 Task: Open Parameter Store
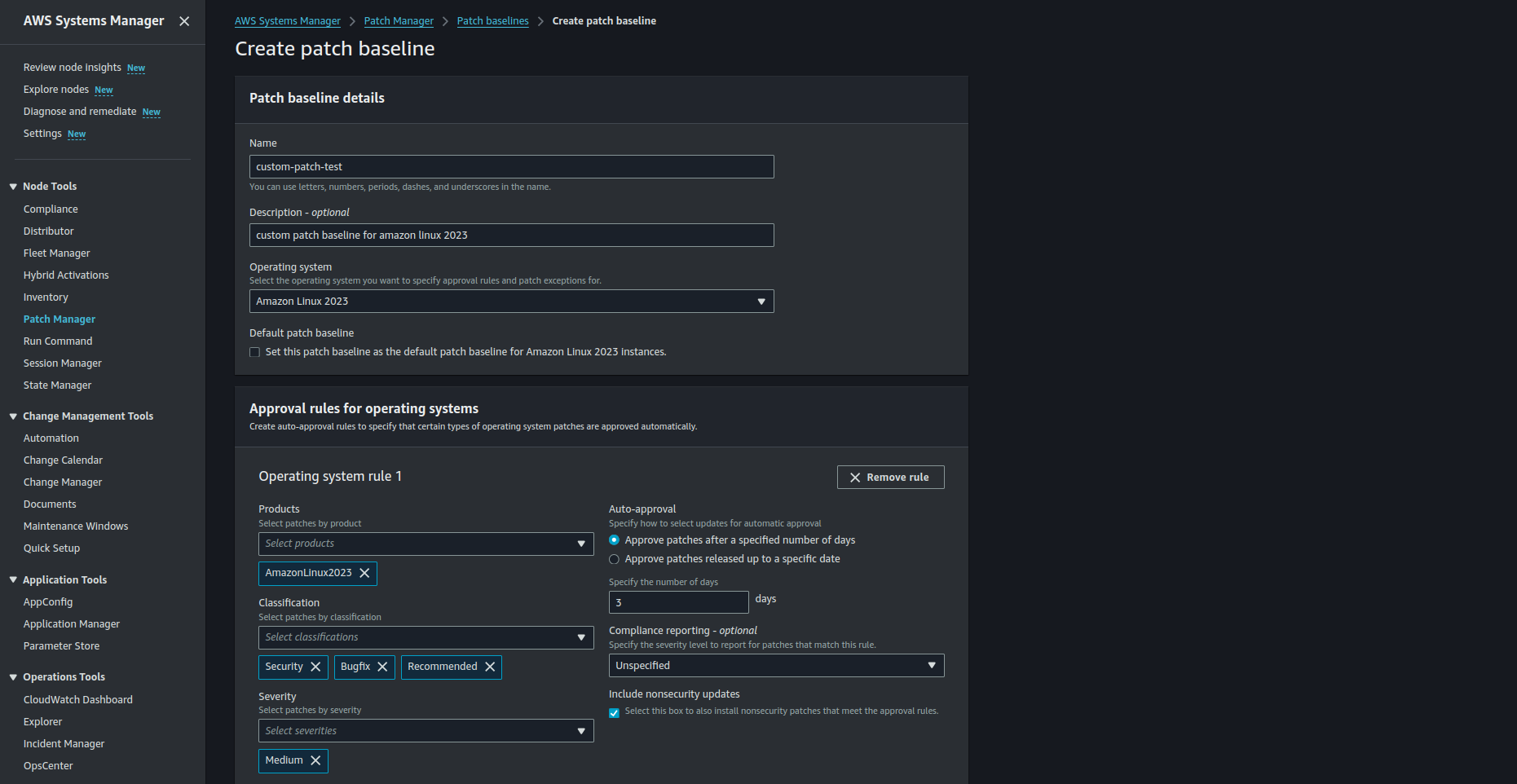(61, 646)
